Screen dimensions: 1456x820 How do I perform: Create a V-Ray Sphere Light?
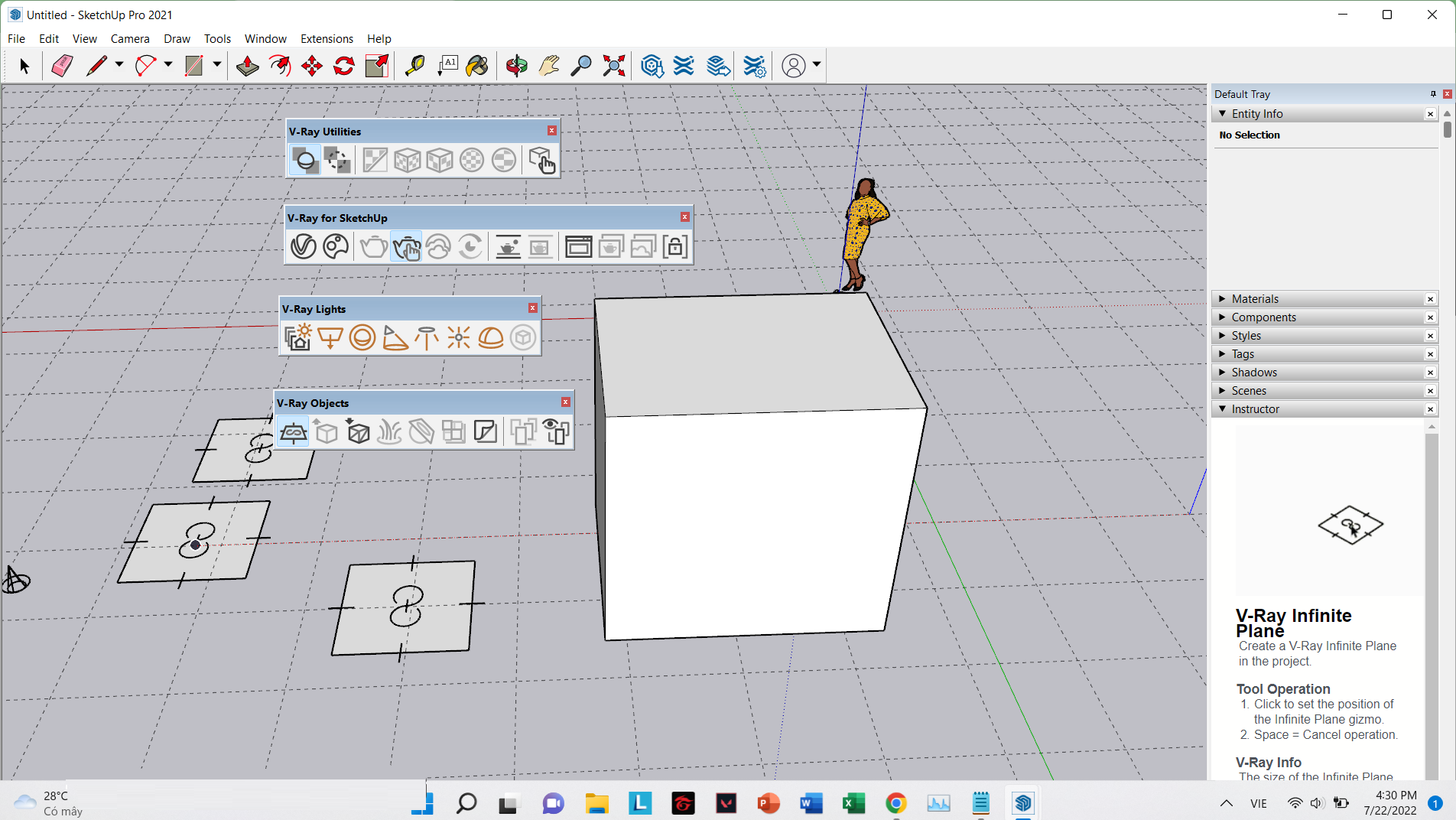[x=362, y=337]
